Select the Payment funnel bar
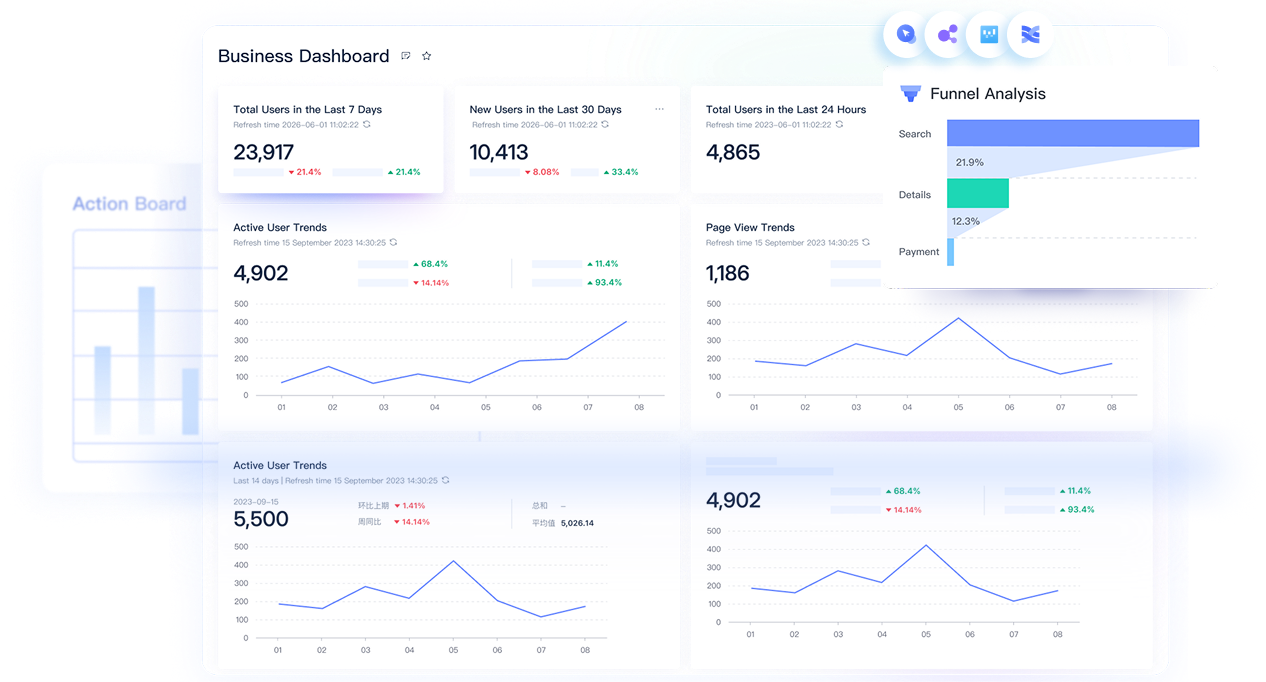Screen dimensions: 1266x682 coord(951,252)
